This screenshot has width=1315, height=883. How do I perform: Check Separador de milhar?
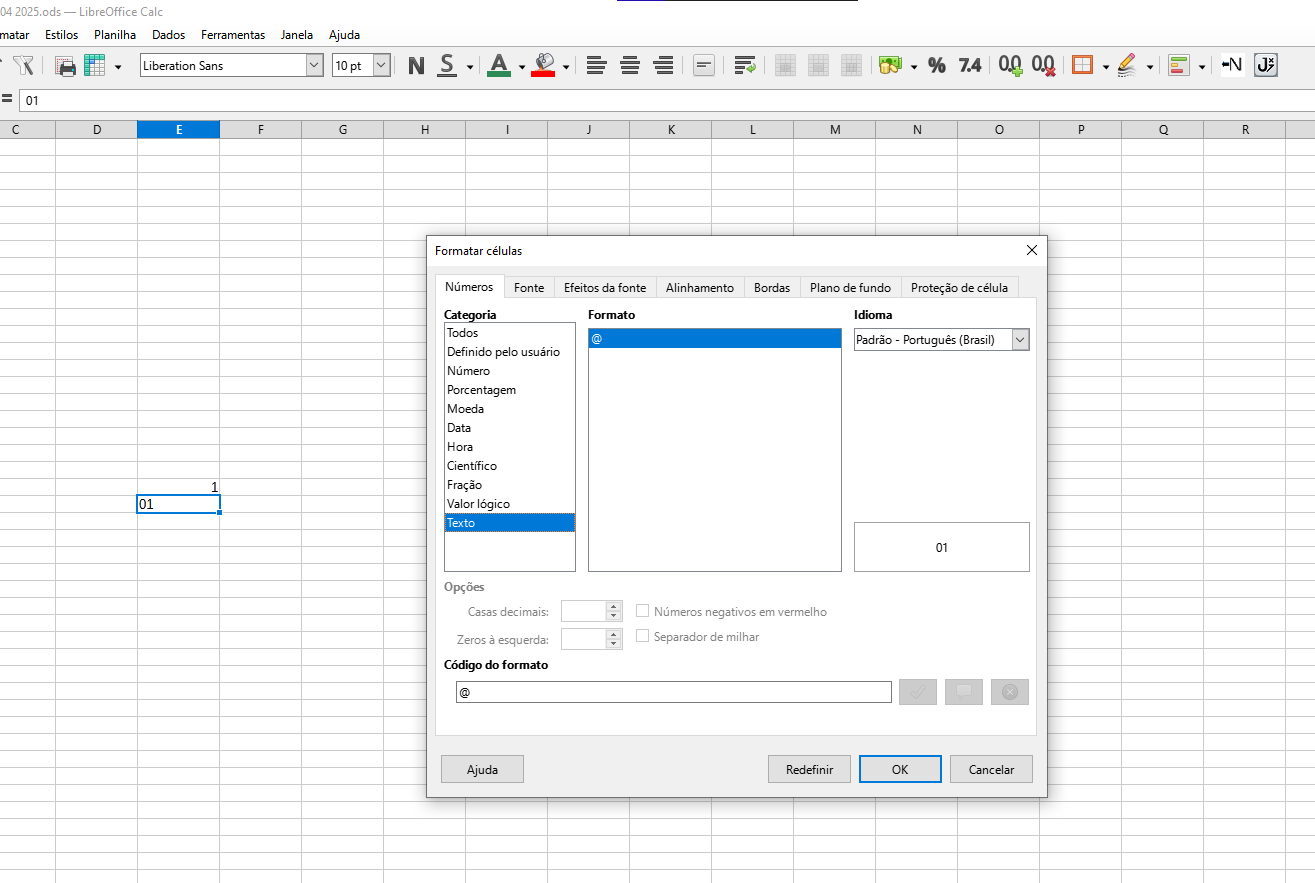pos(643,636)
